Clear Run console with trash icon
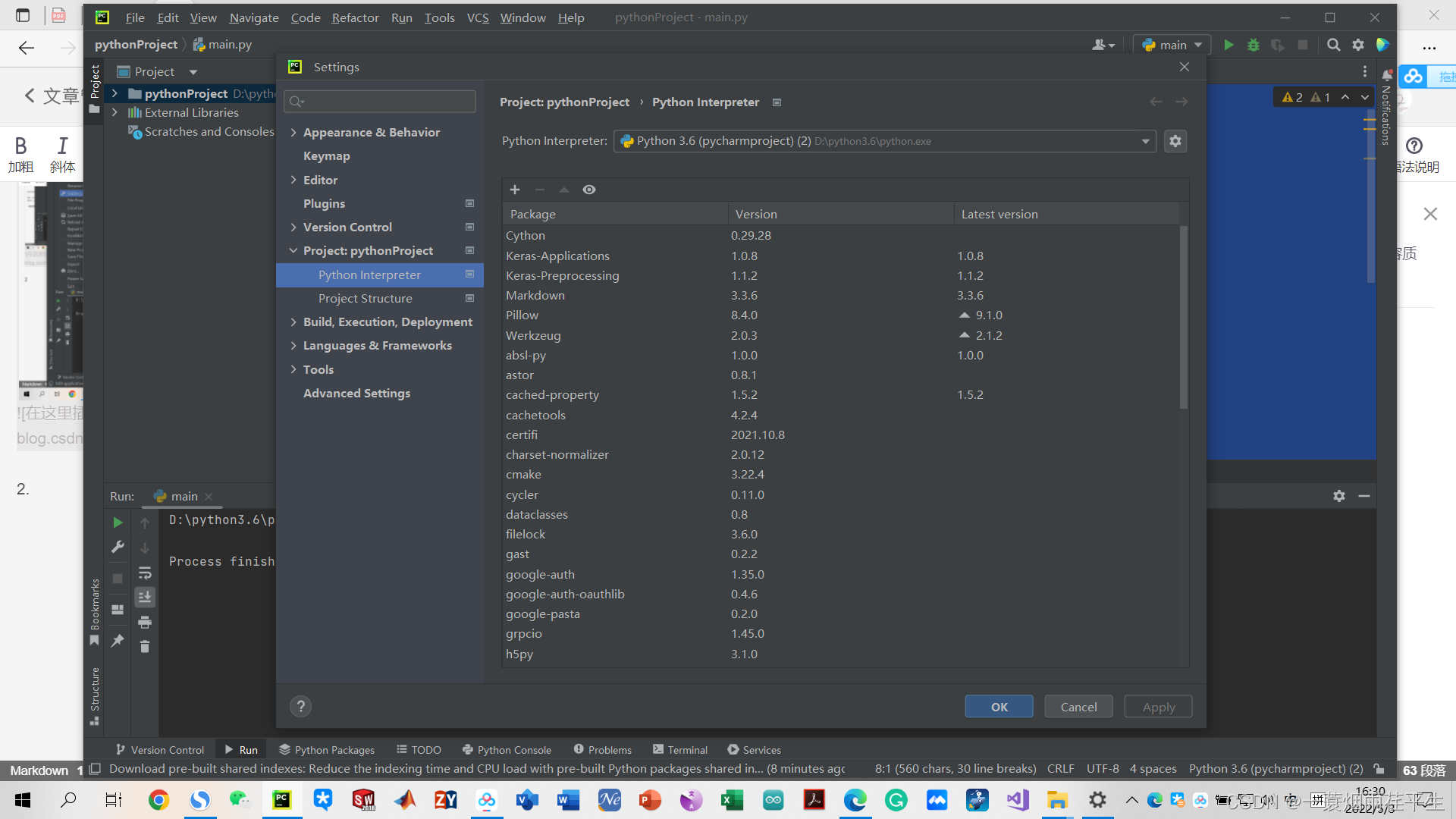The image size is (1456, 819). point(145,647)
